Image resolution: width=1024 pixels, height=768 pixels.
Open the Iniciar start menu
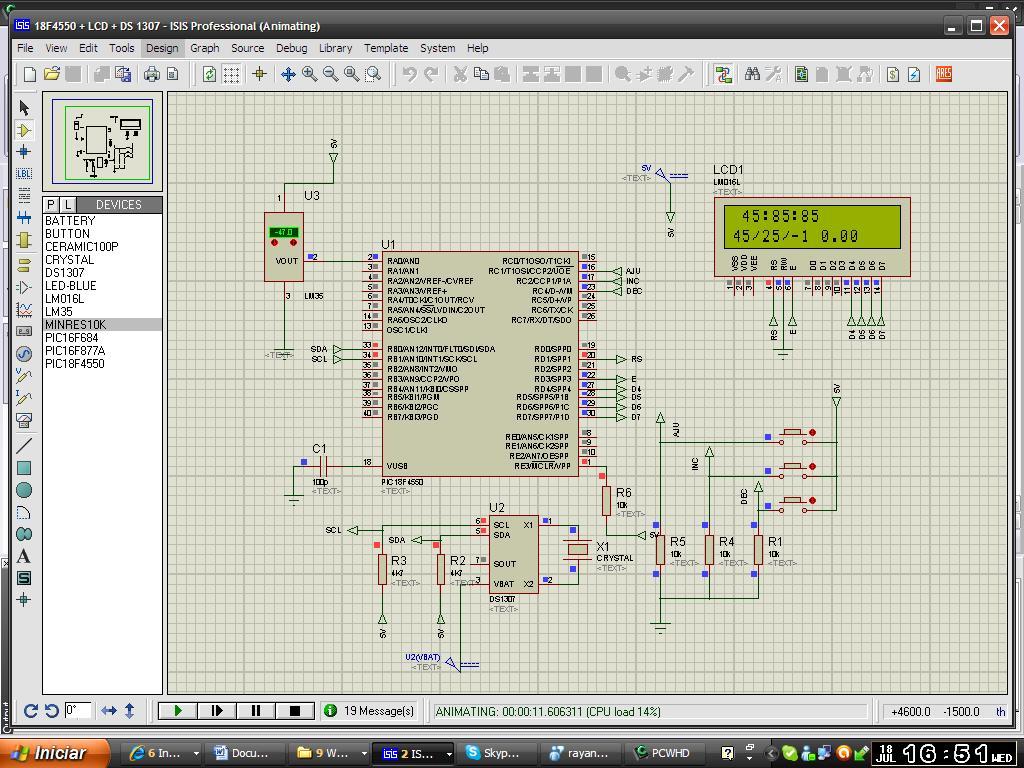pyautogui.click(x=54, y=753)
